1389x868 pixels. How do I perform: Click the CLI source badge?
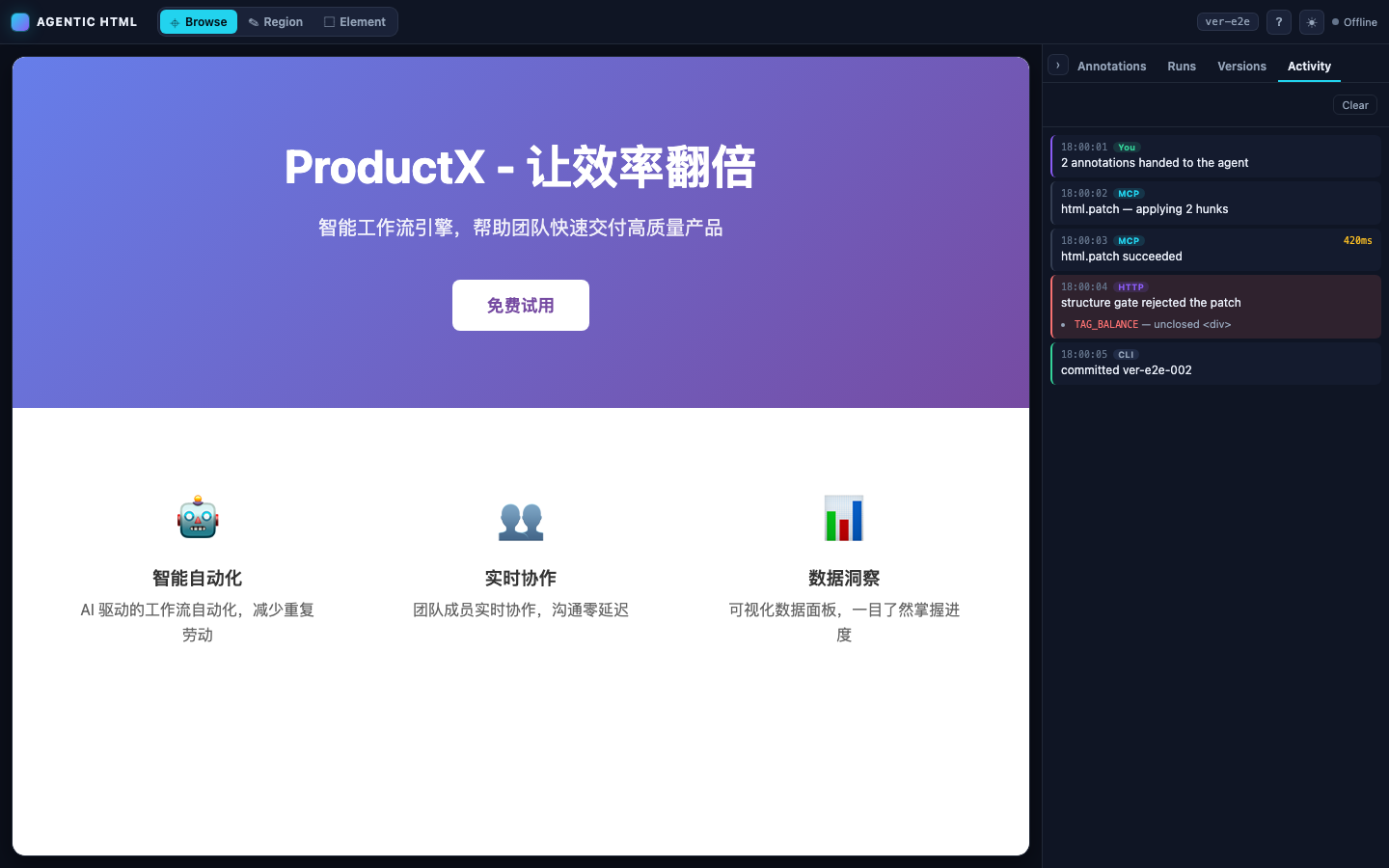click(x=1126, y=355)
